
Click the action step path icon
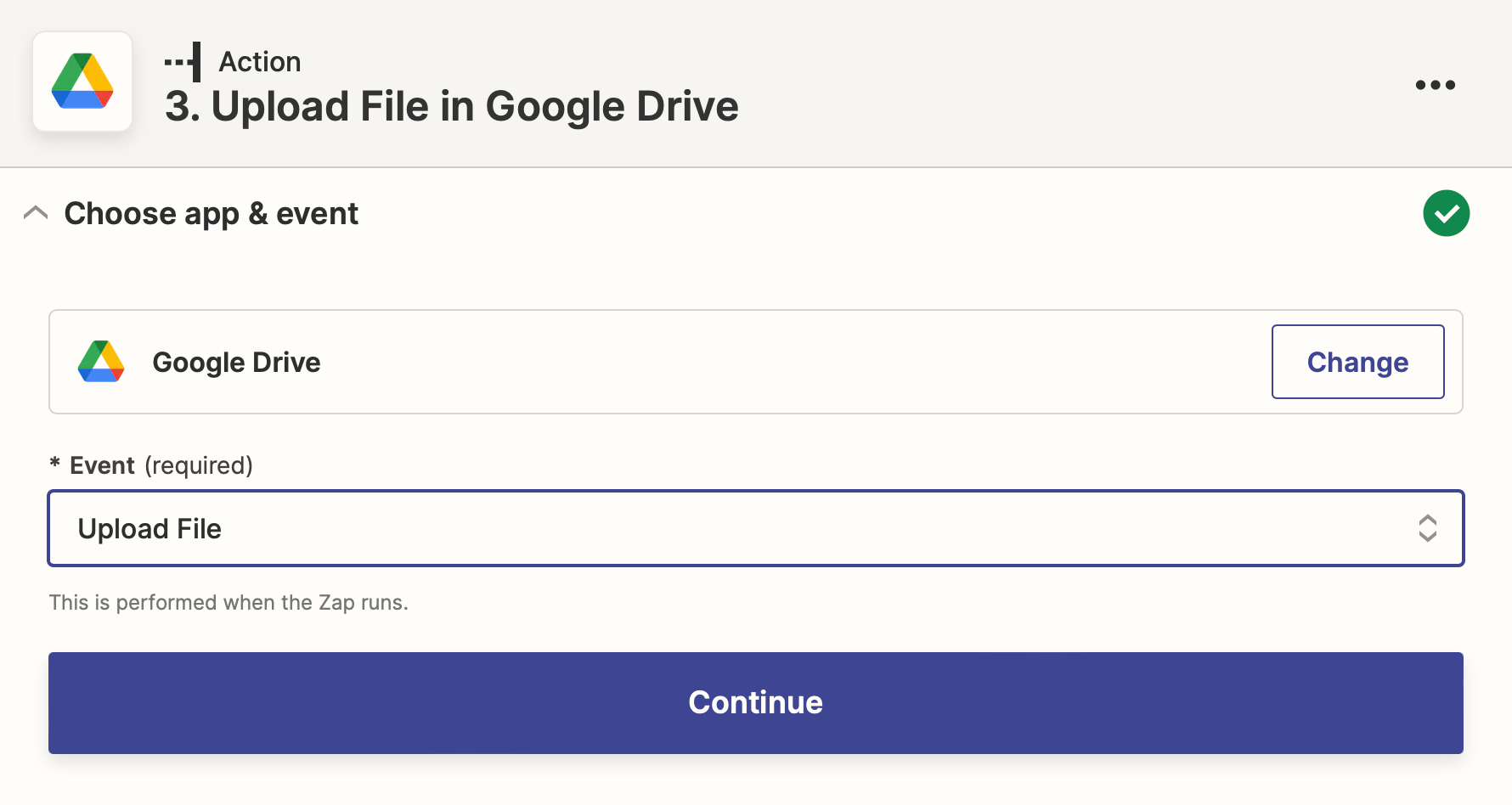(183, 62)
